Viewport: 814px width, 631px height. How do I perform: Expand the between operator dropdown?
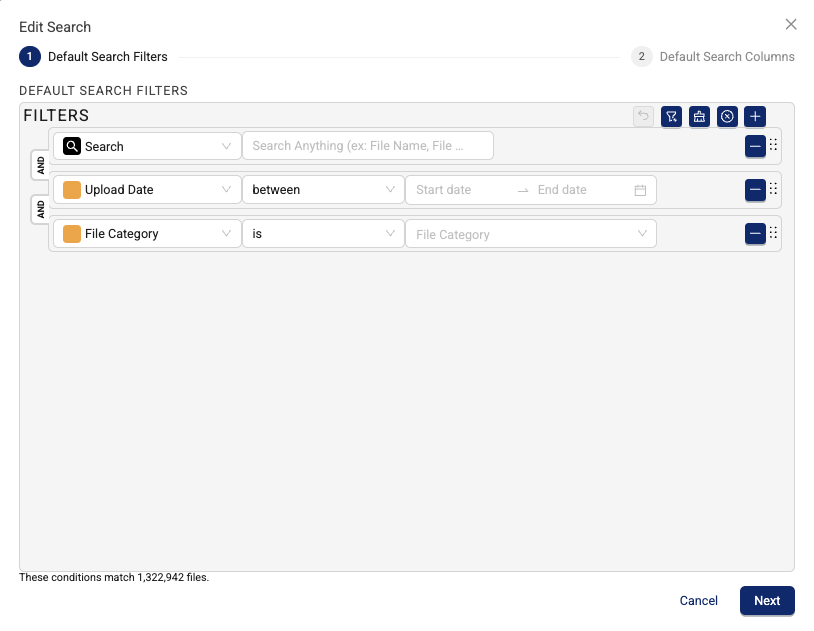point(323,189)
